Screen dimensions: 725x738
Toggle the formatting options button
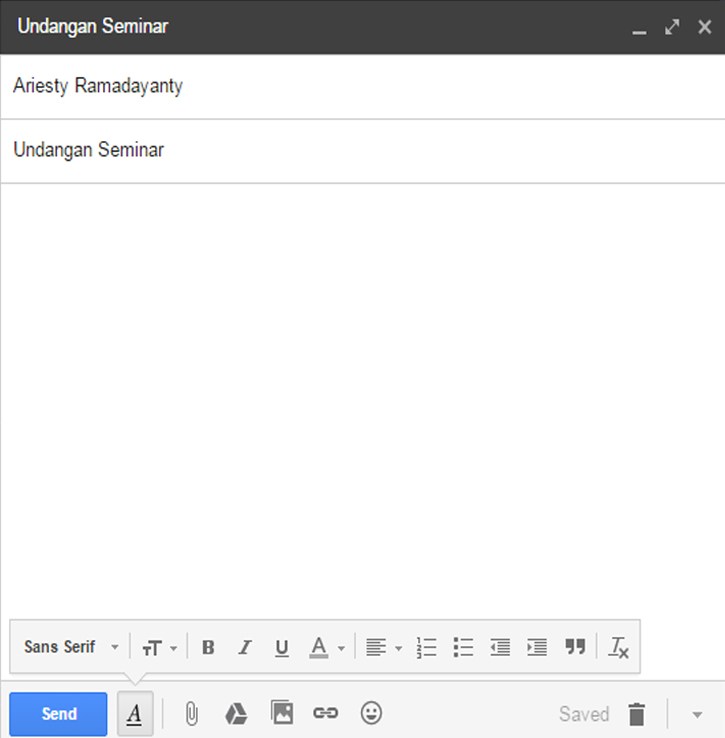[x=135, y=714]
